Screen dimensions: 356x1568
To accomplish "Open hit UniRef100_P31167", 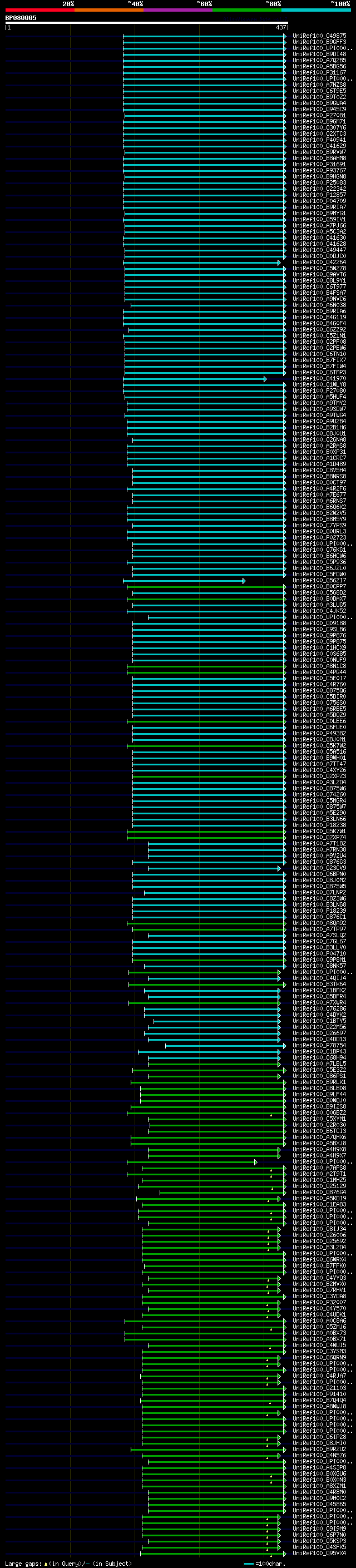I will (x=319, y=72).
